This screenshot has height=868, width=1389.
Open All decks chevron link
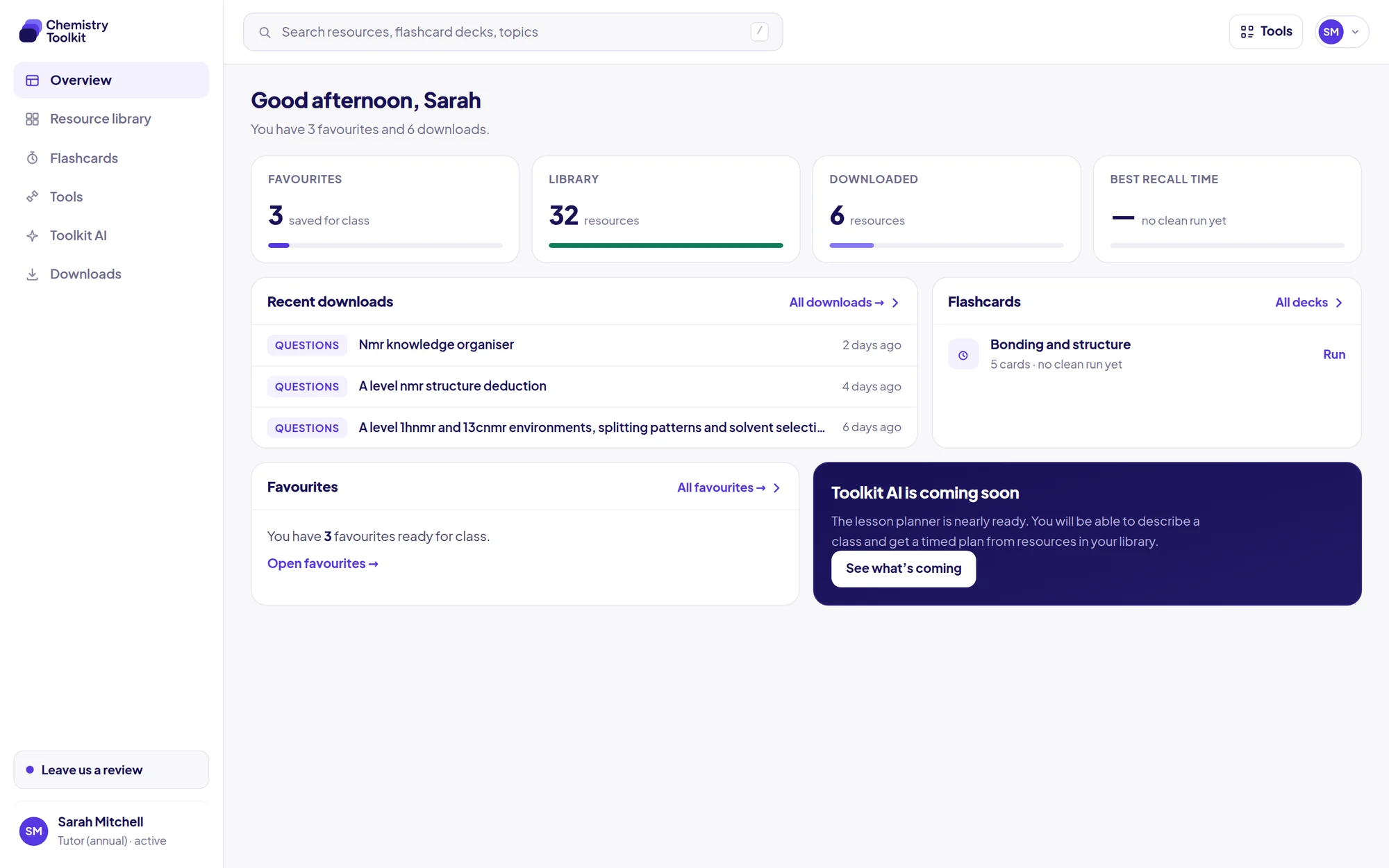[x=1339, y=303]
